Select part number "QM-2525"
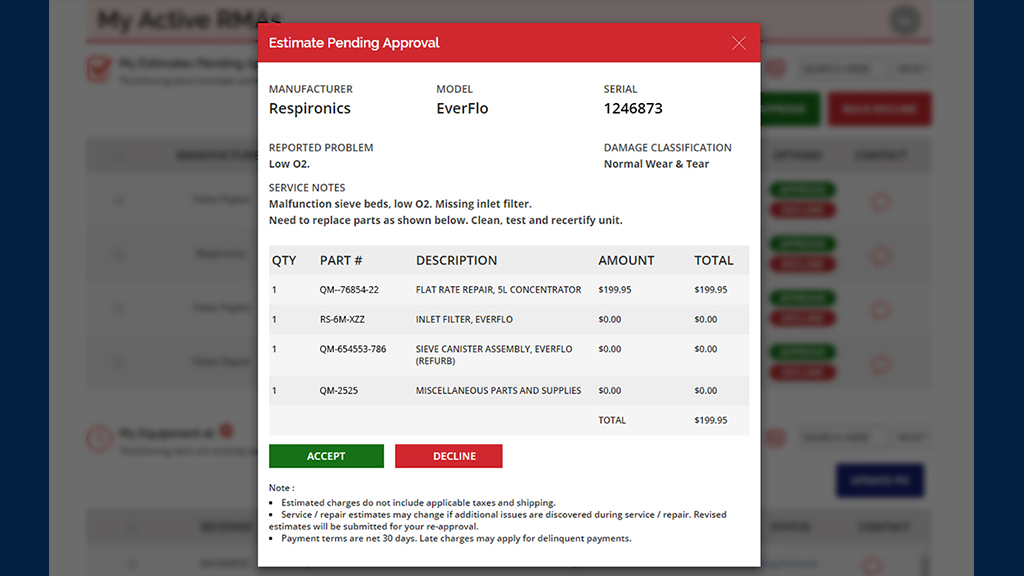This screenshot has width=1024, height=576. click(x=338, y=391)
